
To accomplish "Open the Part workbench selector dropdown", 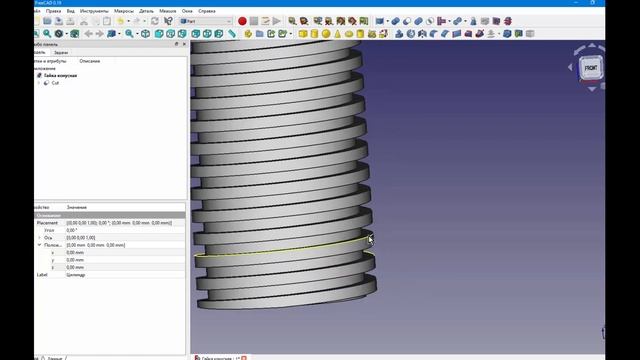I will 206,21.
